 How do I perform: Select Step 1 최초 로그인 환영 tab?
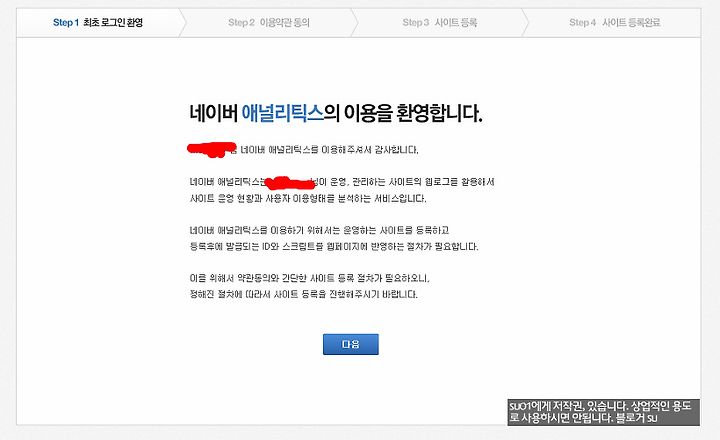coord(98,23)
